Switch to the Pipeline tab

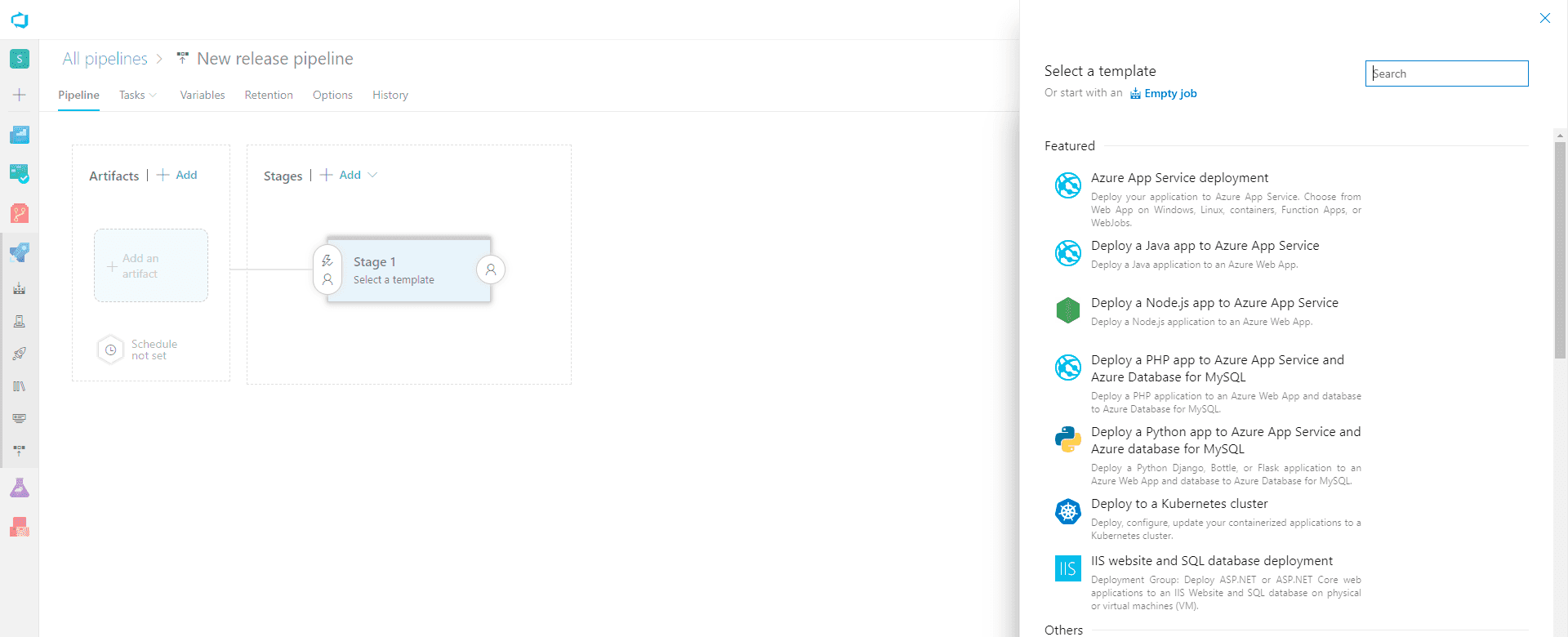point(78,95)
